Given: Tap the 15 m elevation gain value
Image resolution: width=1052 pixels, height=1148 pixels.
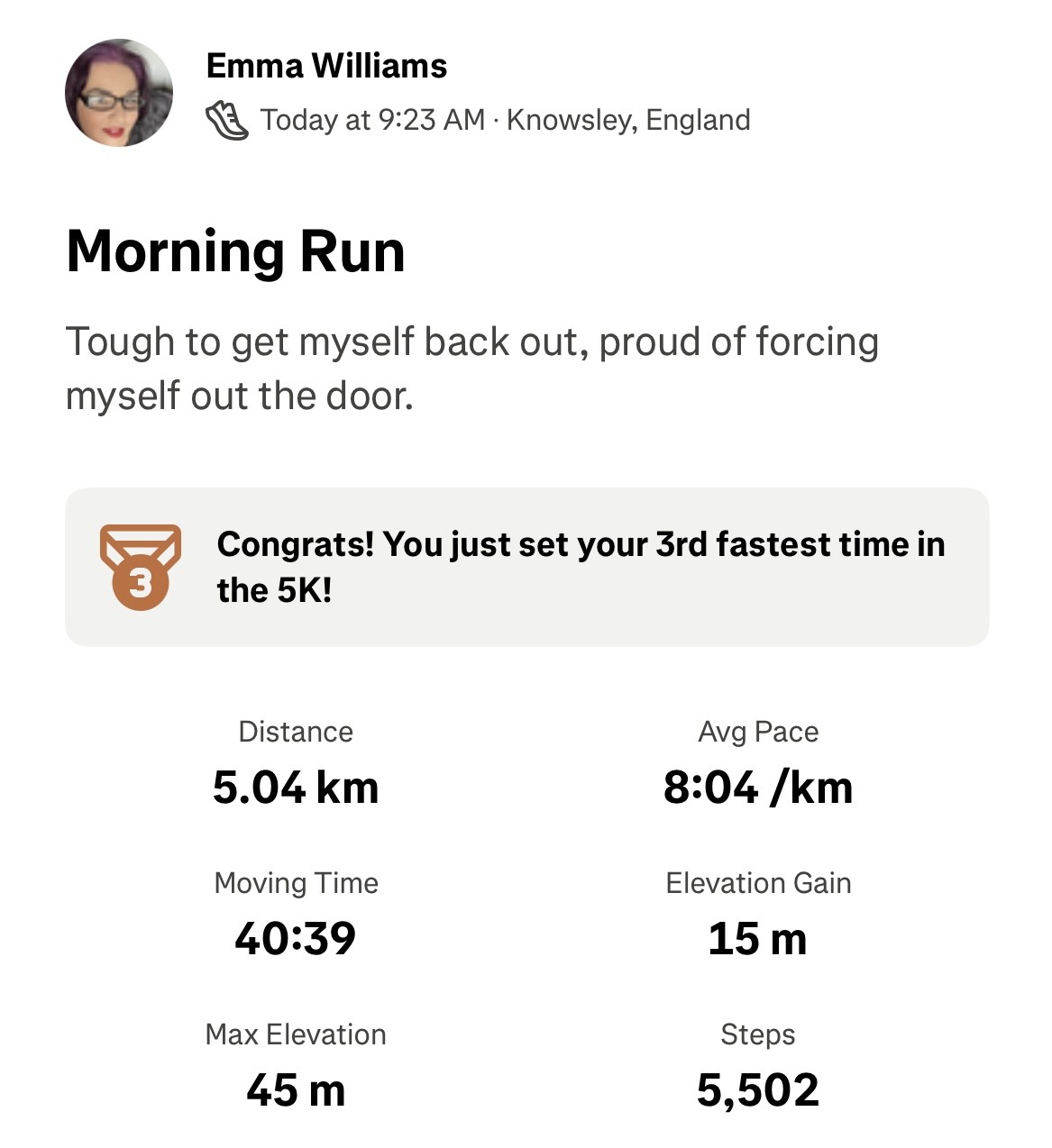Looking at the screenshot, I should pos(758,939).
